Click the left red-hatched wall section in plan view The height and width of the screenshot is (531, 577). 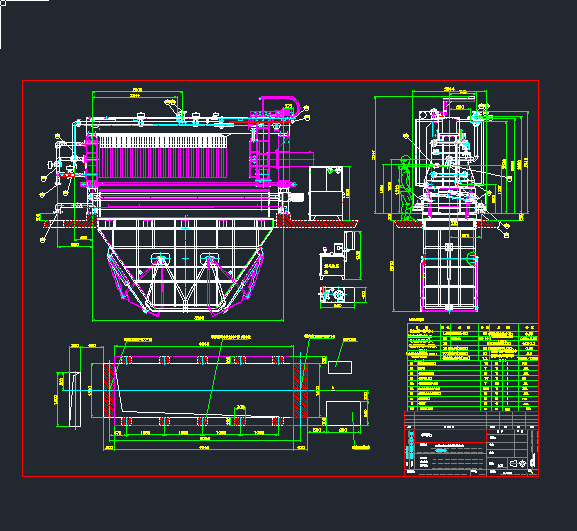point(109,390)
